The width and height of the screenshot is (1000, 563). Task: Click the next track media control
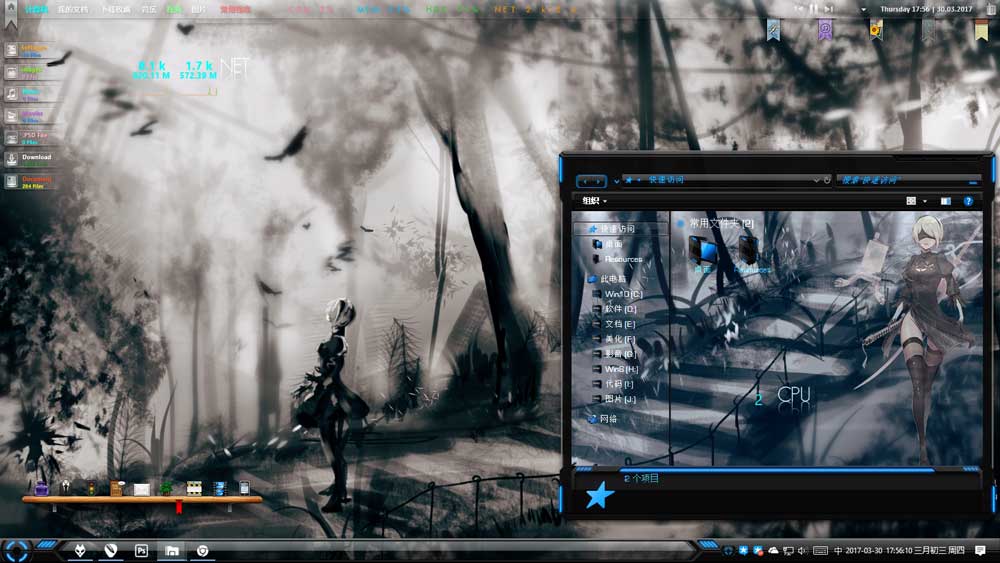click(x=828, y=9)
